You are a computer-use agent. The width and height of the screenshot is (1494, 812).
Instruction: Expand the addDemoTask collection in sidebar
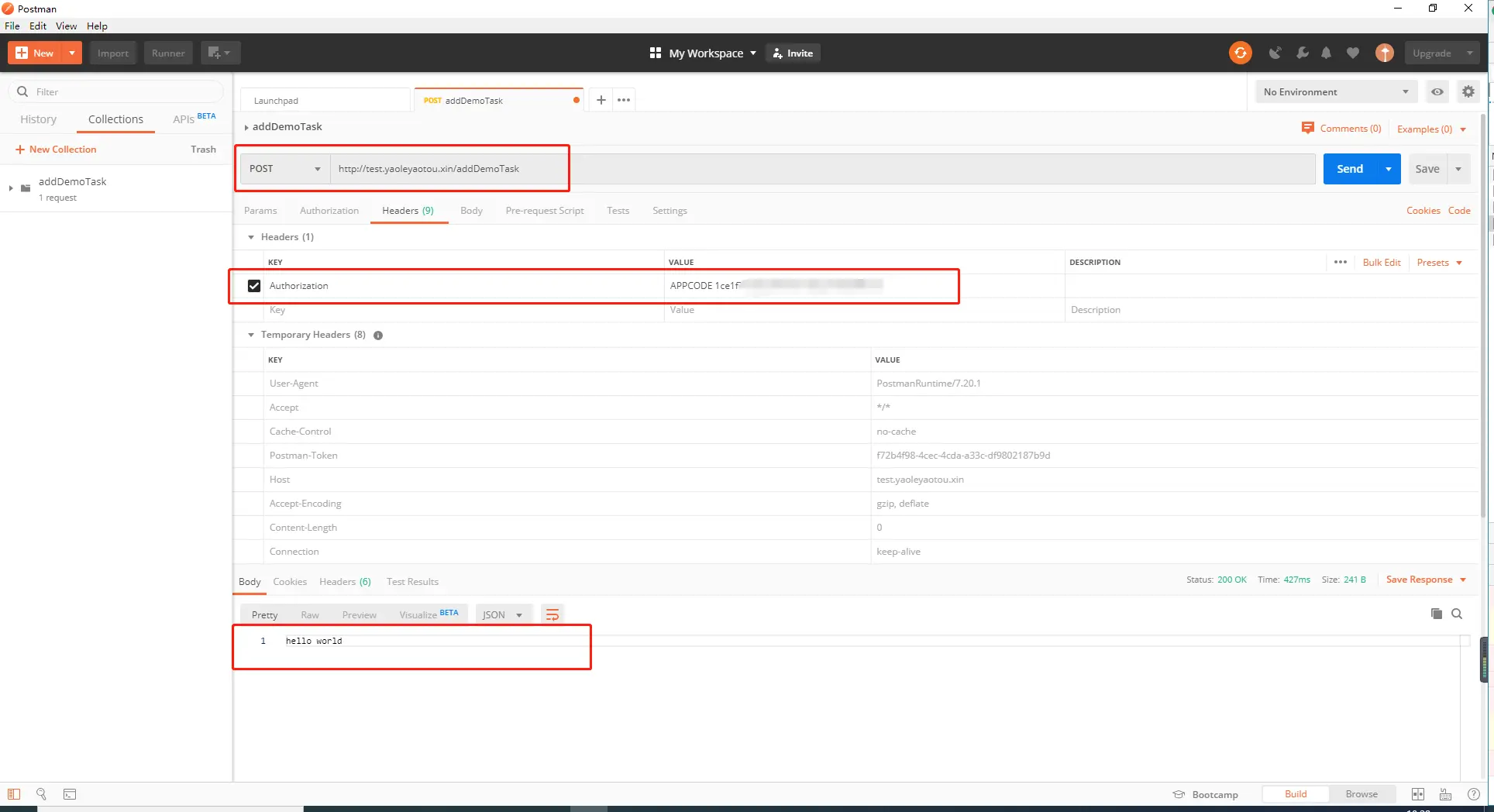[x=11, y=188]
